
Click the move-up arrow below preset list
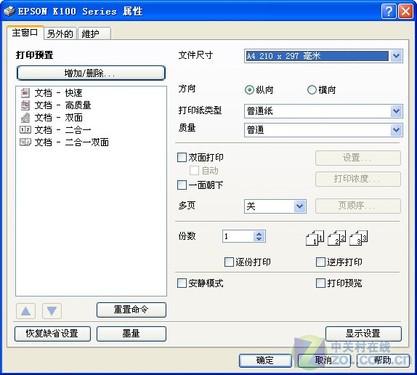coord(26,311)
